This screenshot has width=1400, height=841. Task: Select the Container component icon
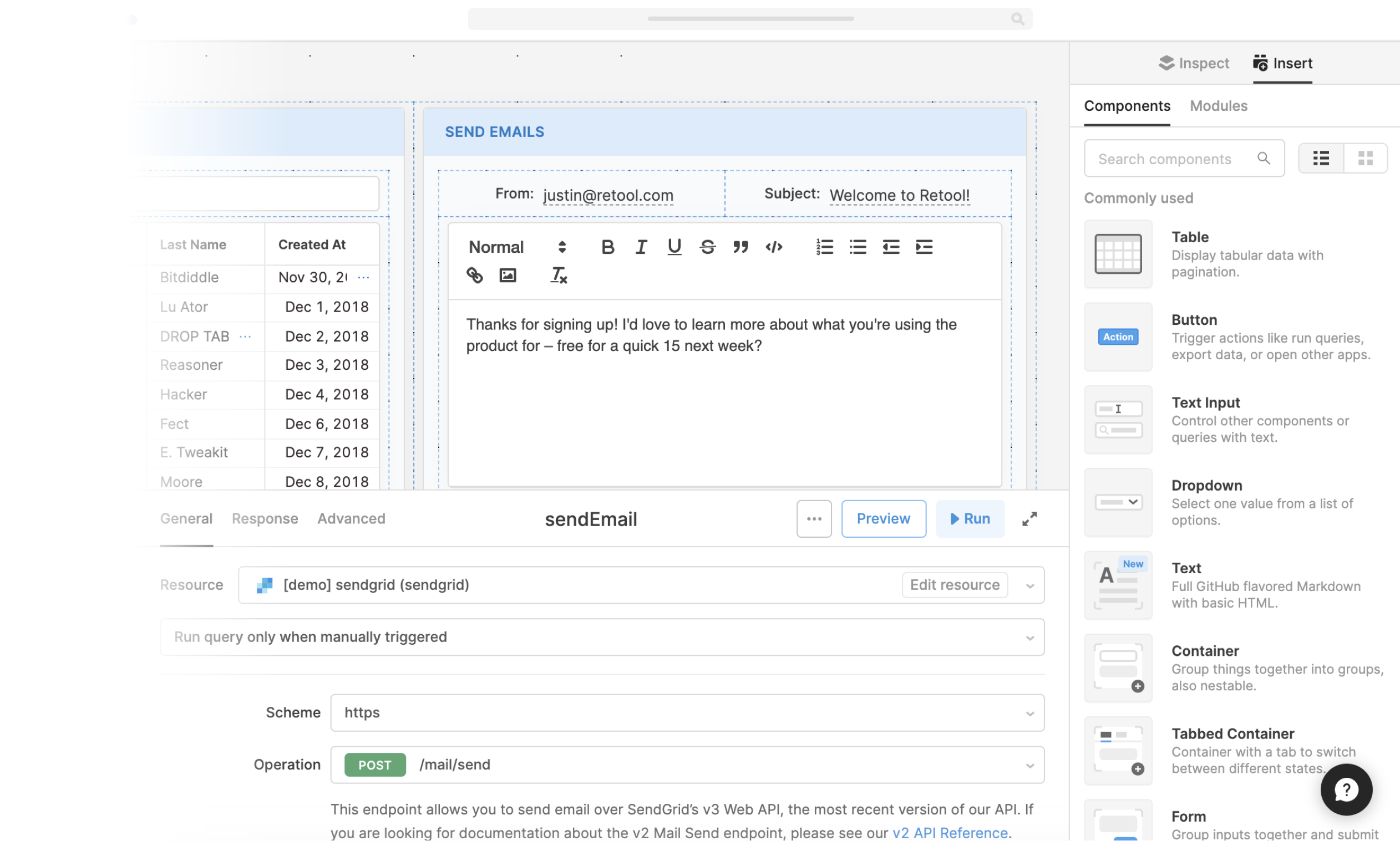pyautogui.click(x=1118, y=667)
